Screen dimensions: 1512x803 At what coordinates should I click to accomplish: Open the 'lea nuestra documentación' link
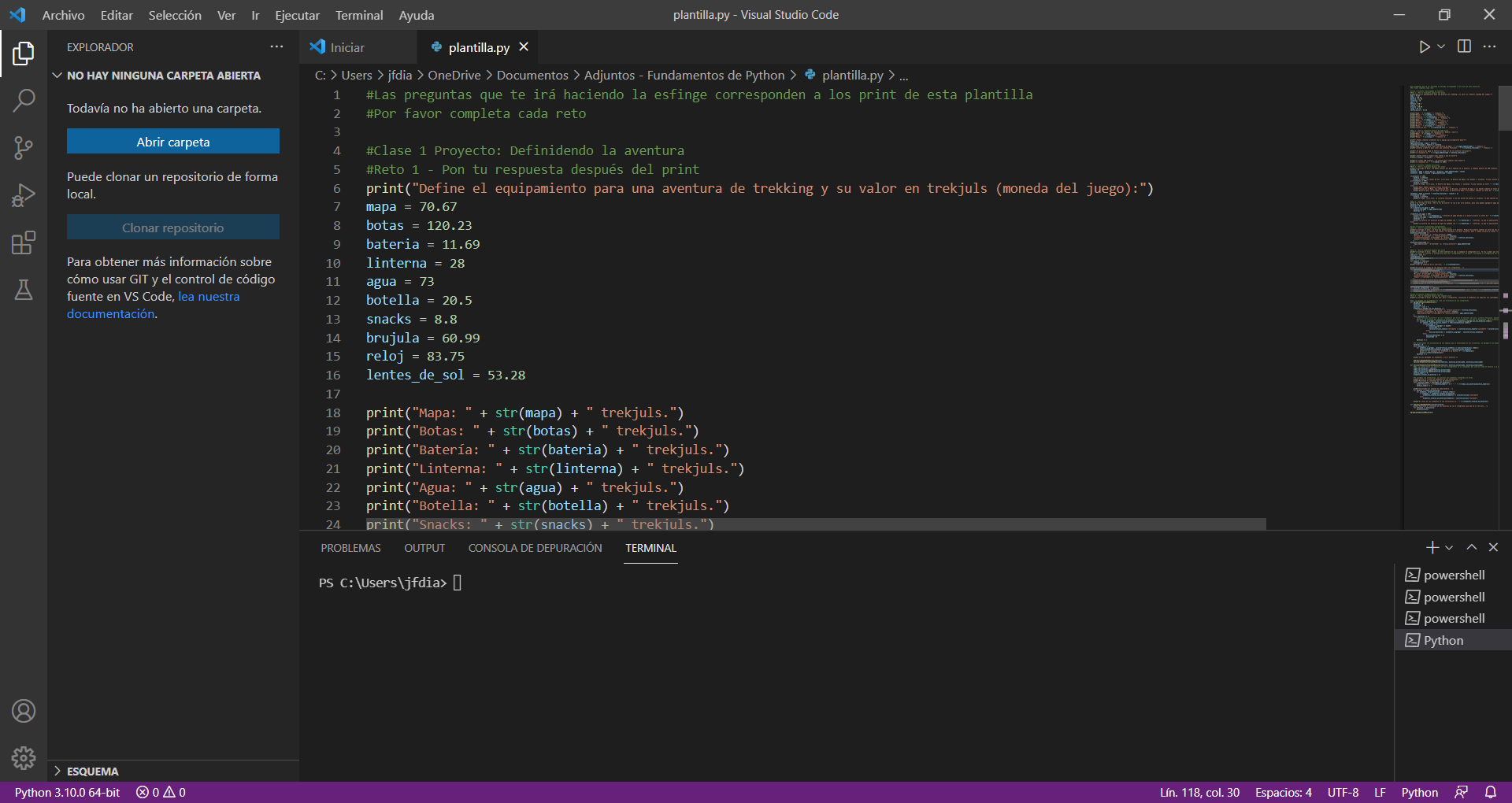(x=209, y=297)
